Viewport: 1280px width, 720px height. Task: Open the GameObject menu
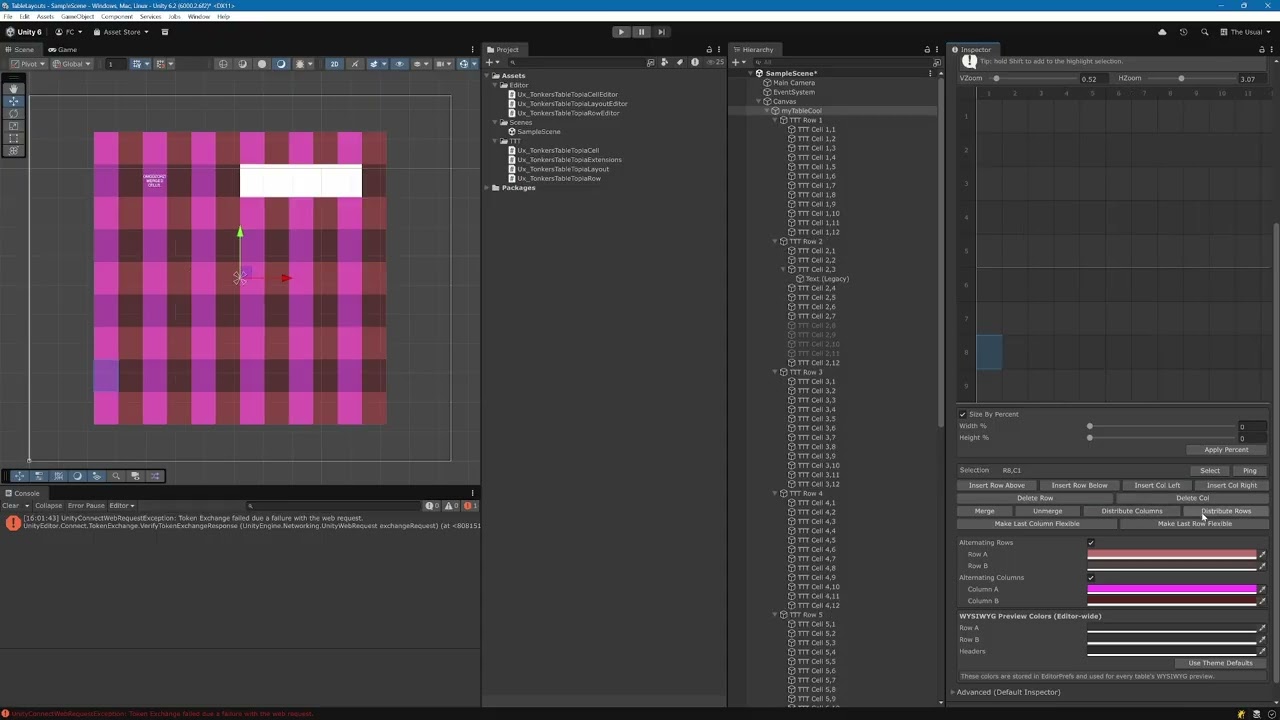point(78,17)
